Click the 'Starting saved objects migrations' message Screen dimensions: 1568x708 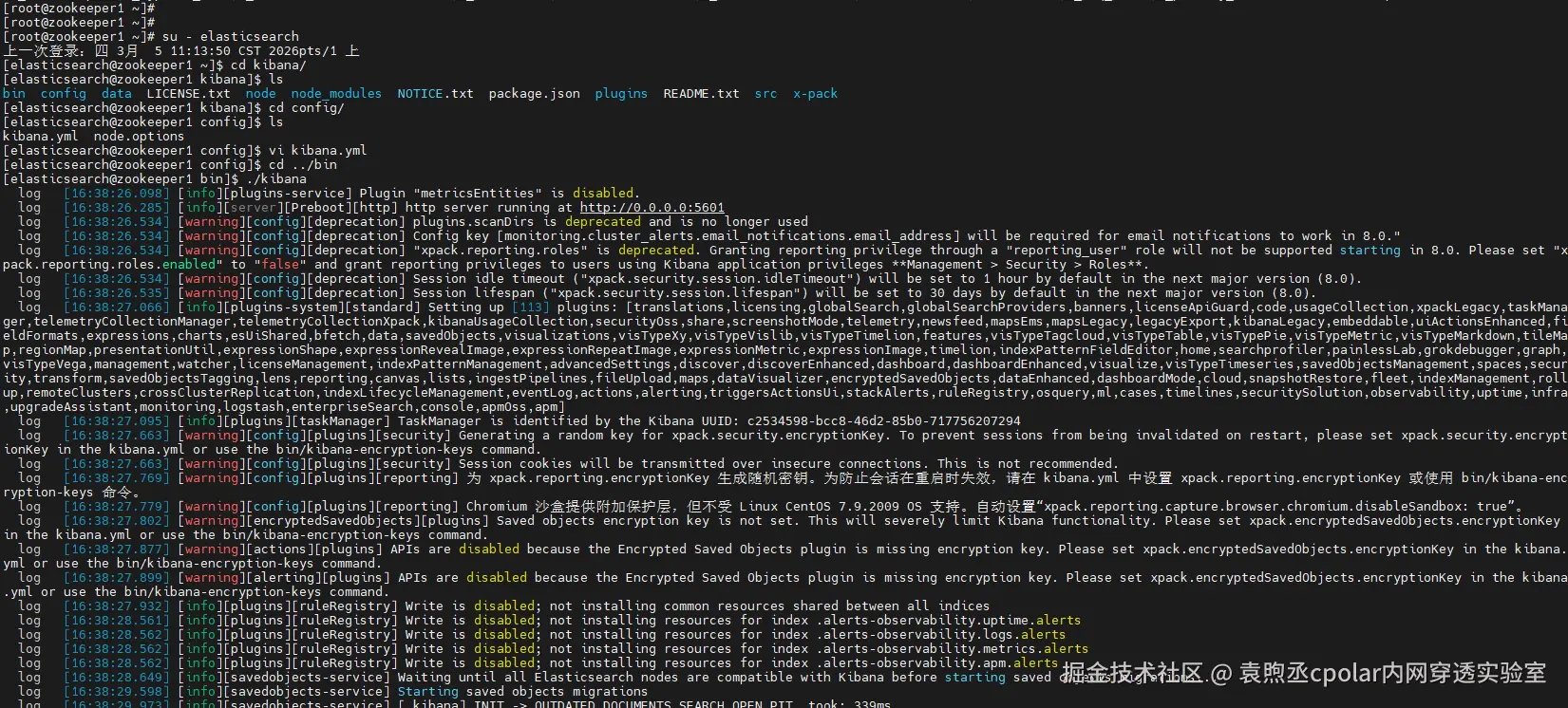tap(522, 691)
